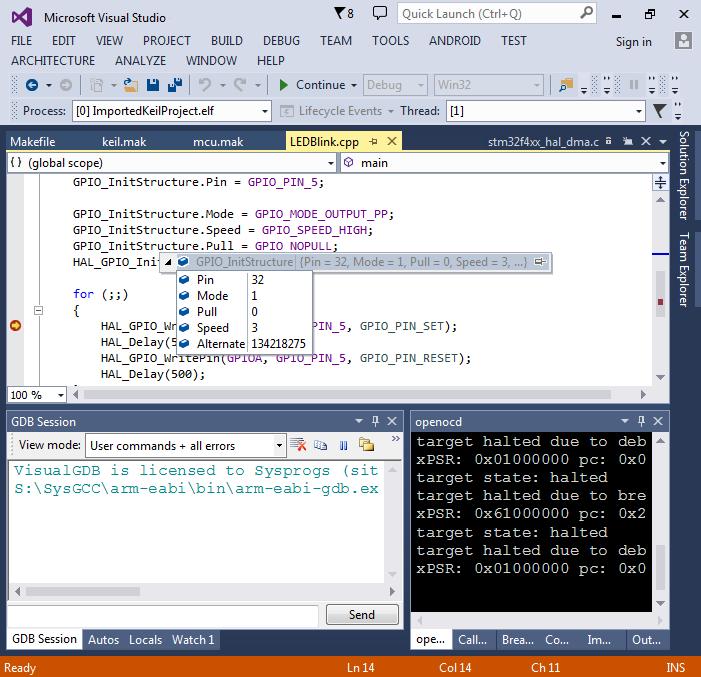Toggle pin on the LEDBlink.cpp tab
This screenshot has width=701, height=677.
point(373,142)
